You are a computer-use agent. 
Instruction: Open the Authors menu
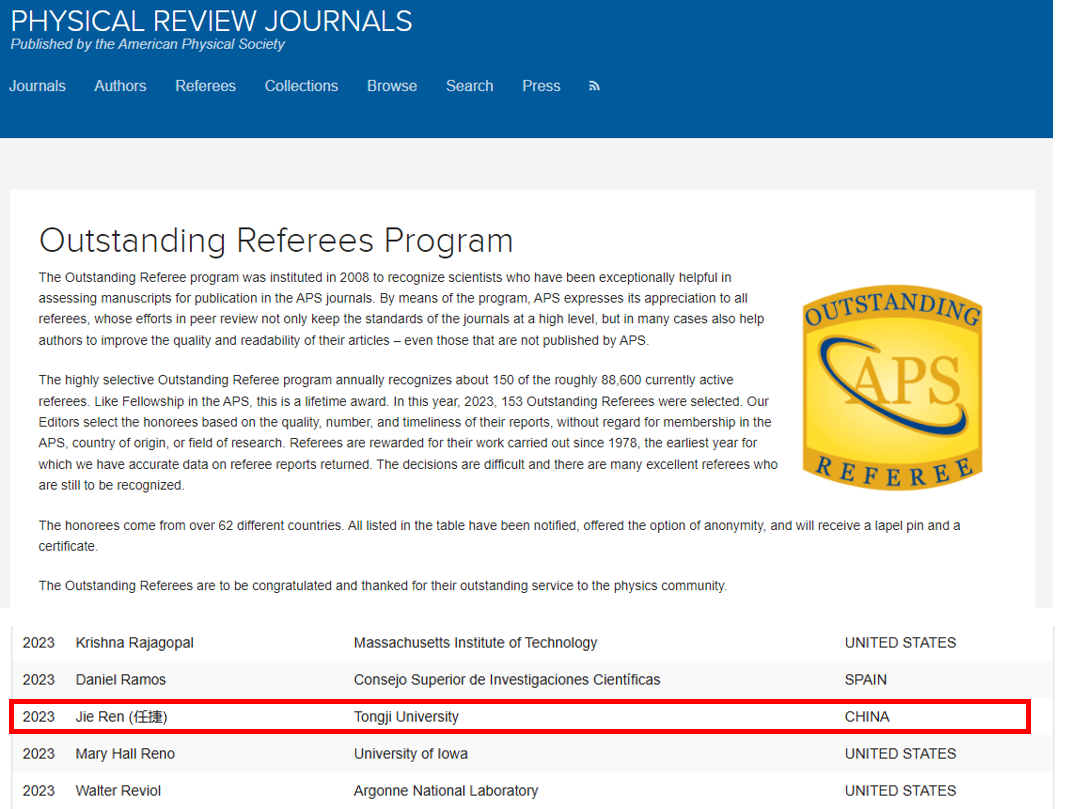(120, 86)
